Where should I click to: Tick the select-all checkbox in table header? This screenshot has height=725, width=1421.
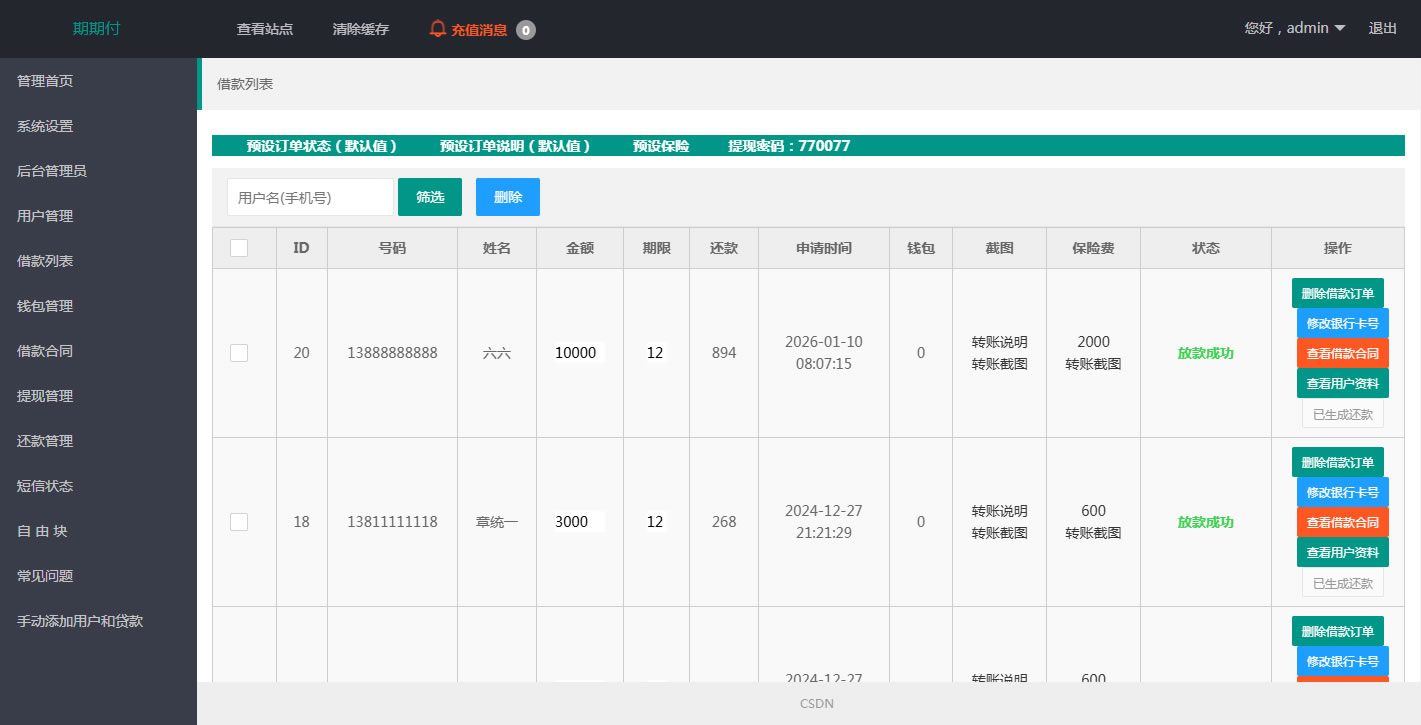tap(239, 248)
